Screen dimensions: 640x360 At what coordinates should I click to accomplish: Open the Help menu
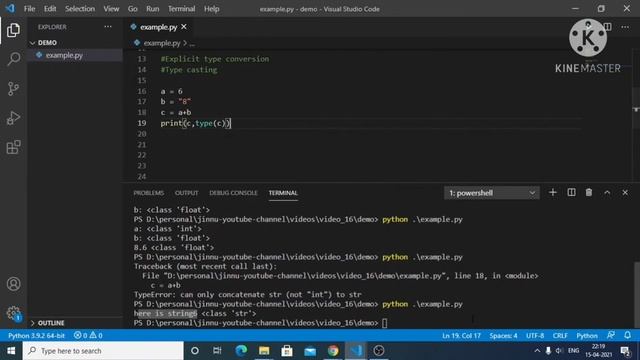tap(211, 9)
